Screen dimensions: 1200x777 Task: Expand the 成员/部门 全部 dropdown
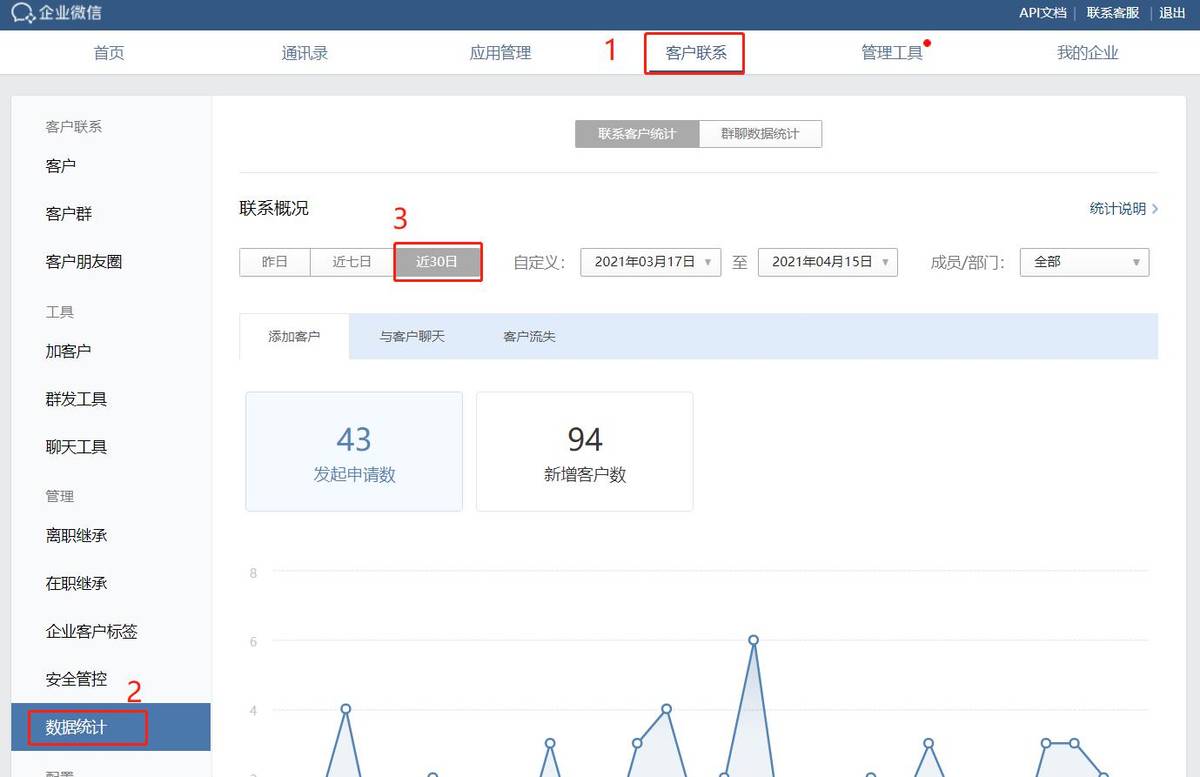tap(1084, 262)
